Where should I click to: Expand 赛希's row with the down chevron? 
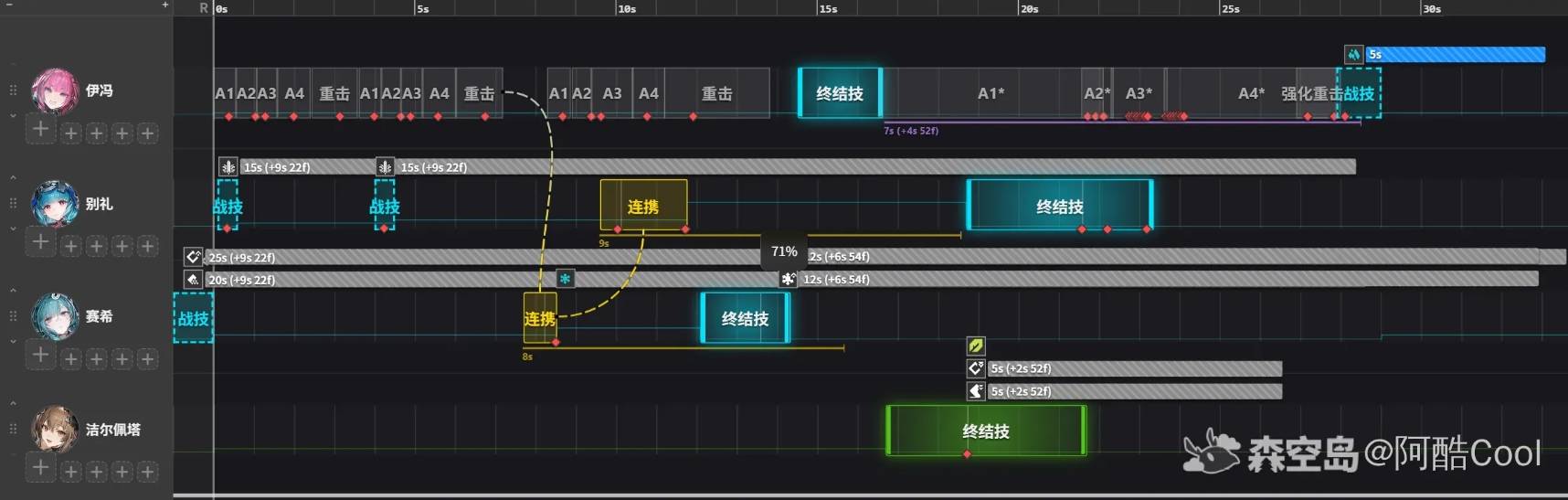[13, 342]
